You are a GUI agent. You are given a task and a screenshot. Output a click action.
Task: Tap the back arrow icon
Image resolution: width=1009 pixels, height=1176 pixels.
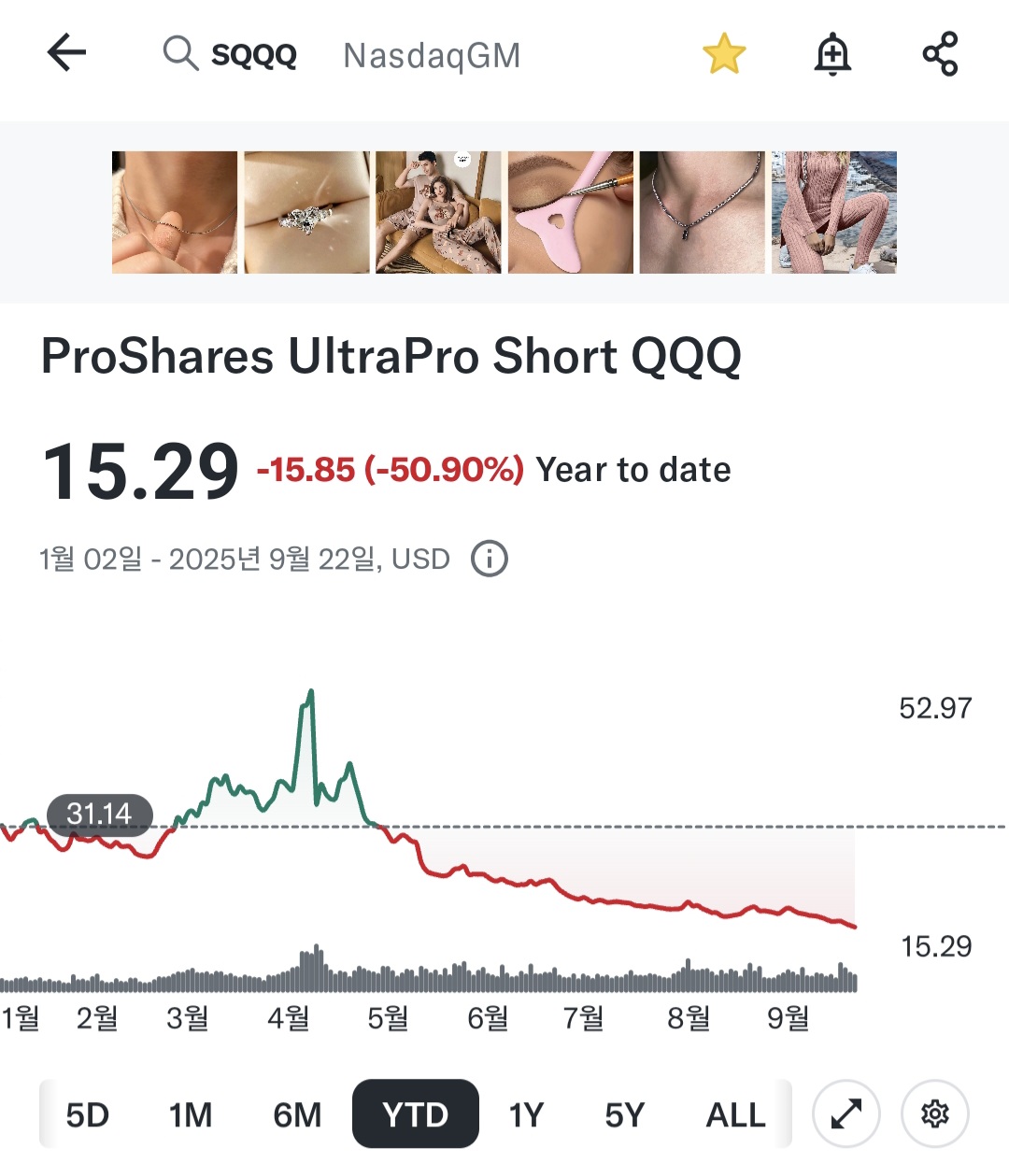[66, 53]
